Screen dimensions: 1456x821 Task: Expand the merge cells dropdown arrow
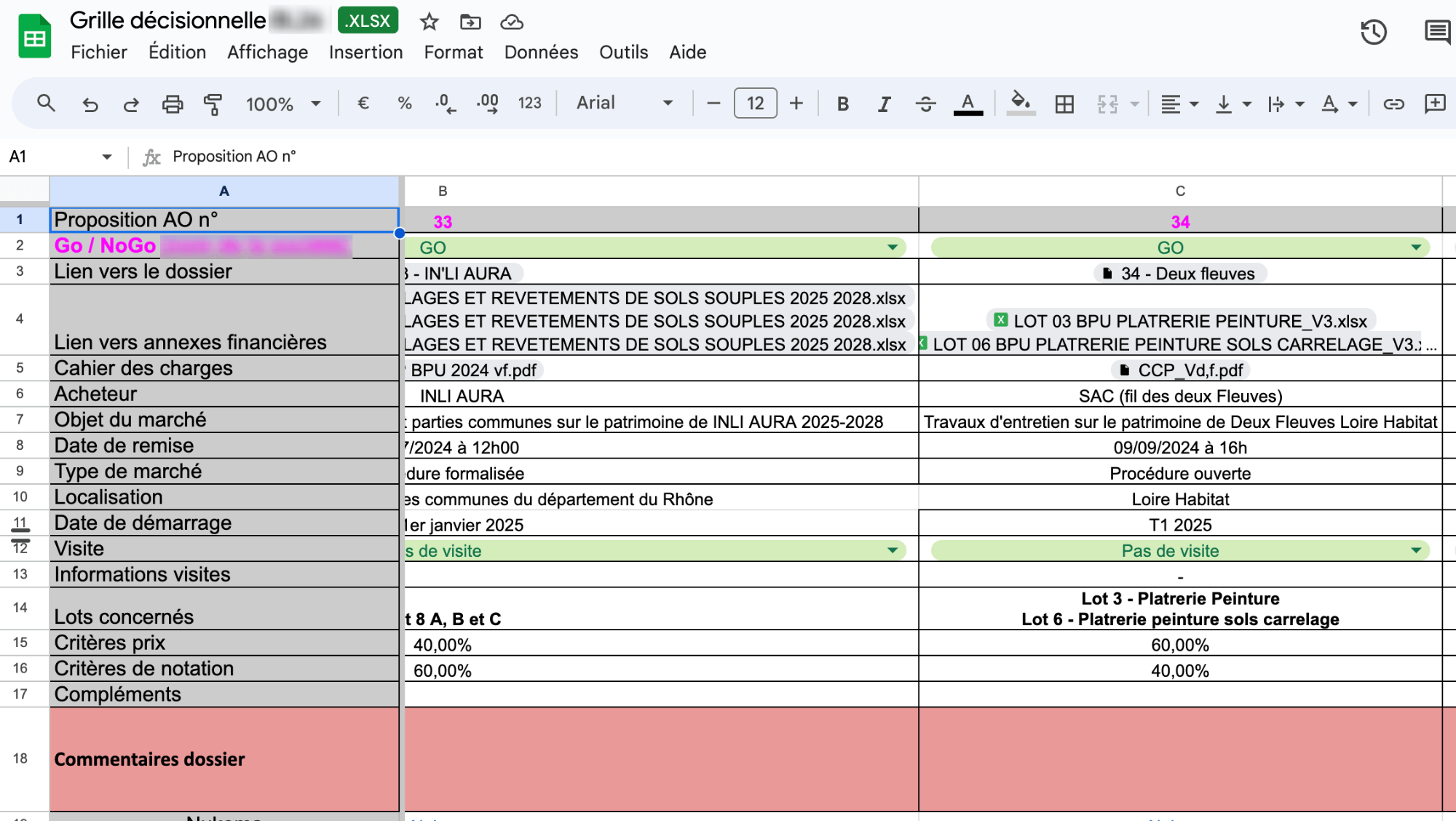pyautogui.click(x=1134, y=104)
